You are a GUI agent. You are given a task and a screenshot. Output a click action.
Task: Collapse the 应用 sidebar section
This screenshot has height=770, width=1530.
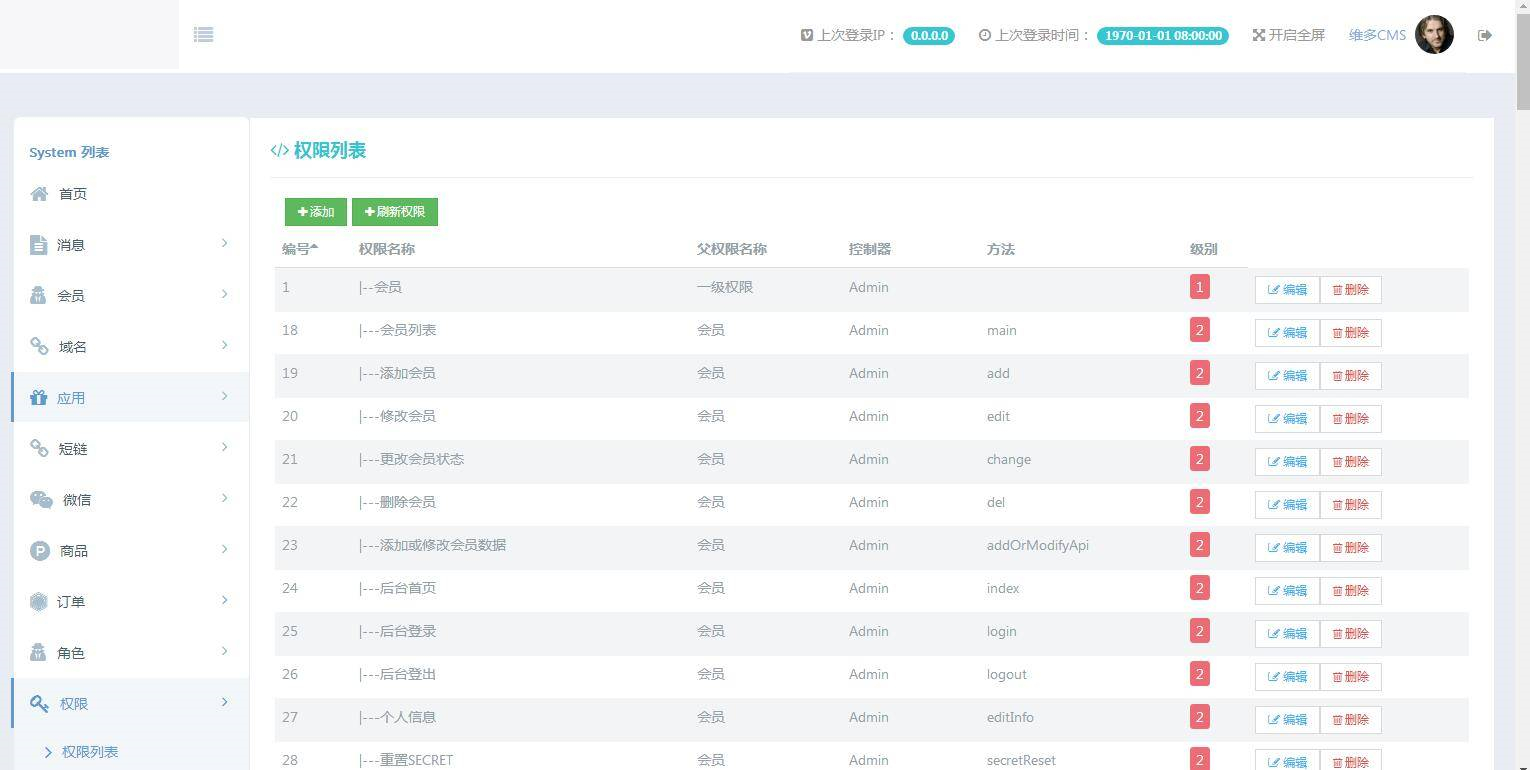pyautogui.click(x=130, y=397)
